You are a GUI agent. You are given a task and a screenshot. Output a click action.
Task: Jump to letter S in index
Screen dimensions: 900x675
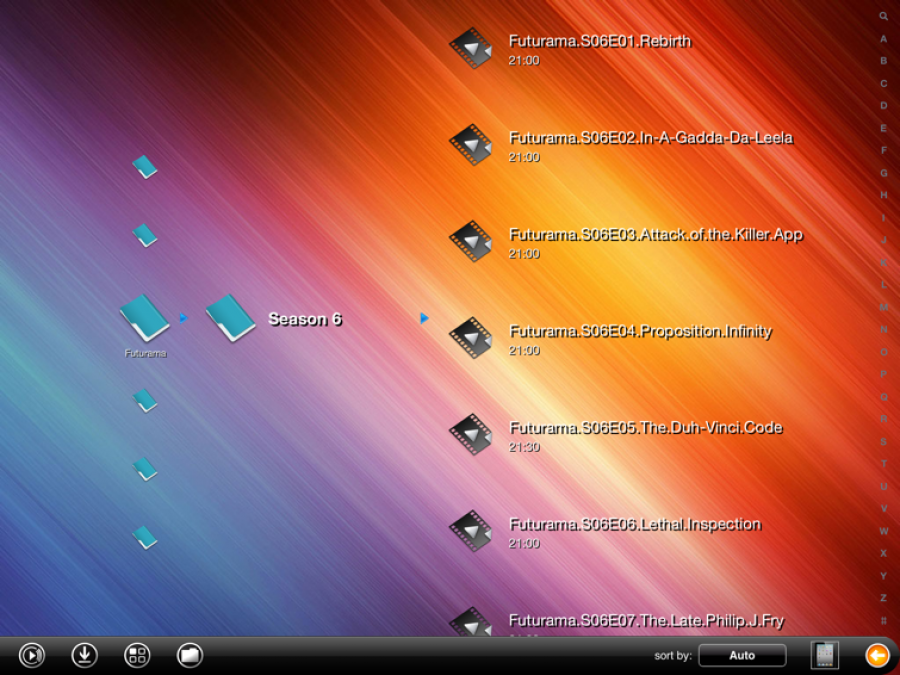pyautogui.click(x=883, y=441)
